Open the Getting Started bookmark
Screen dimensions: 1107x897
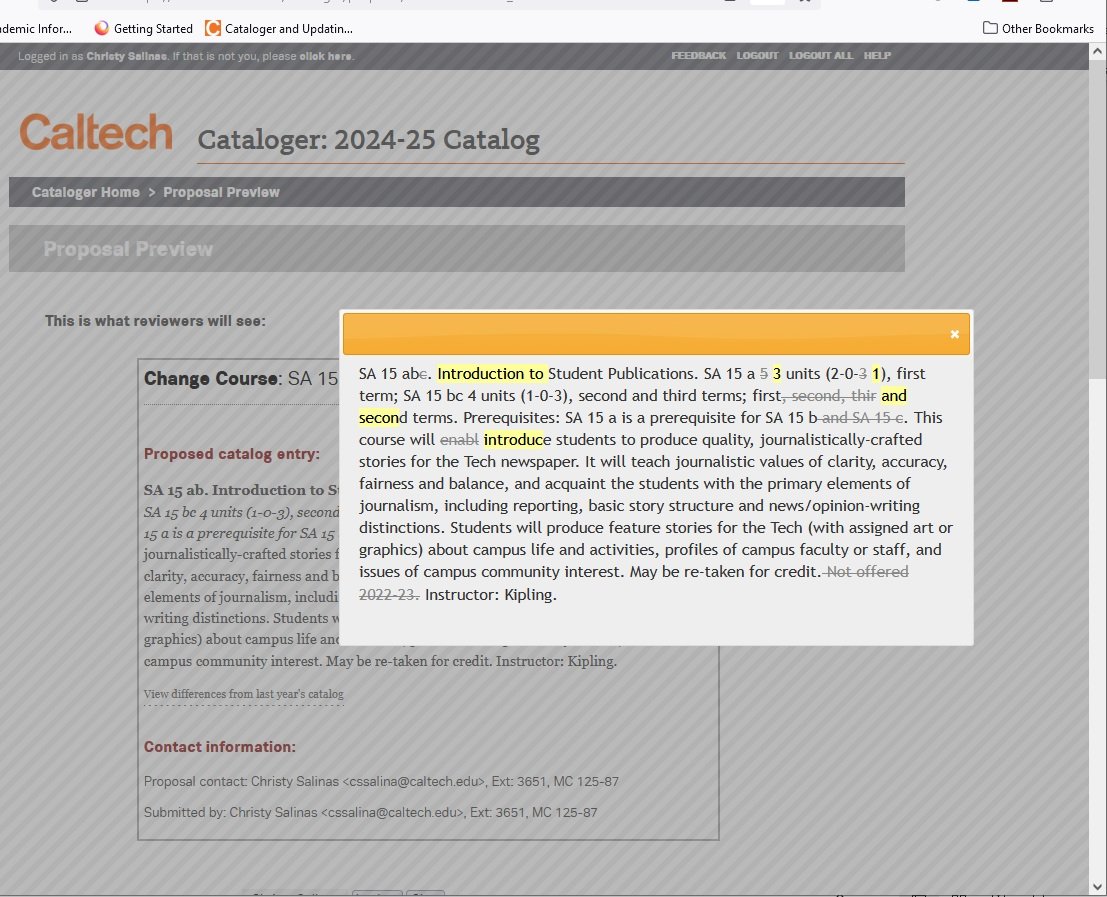pyautogui.click(x=143, y=29)
